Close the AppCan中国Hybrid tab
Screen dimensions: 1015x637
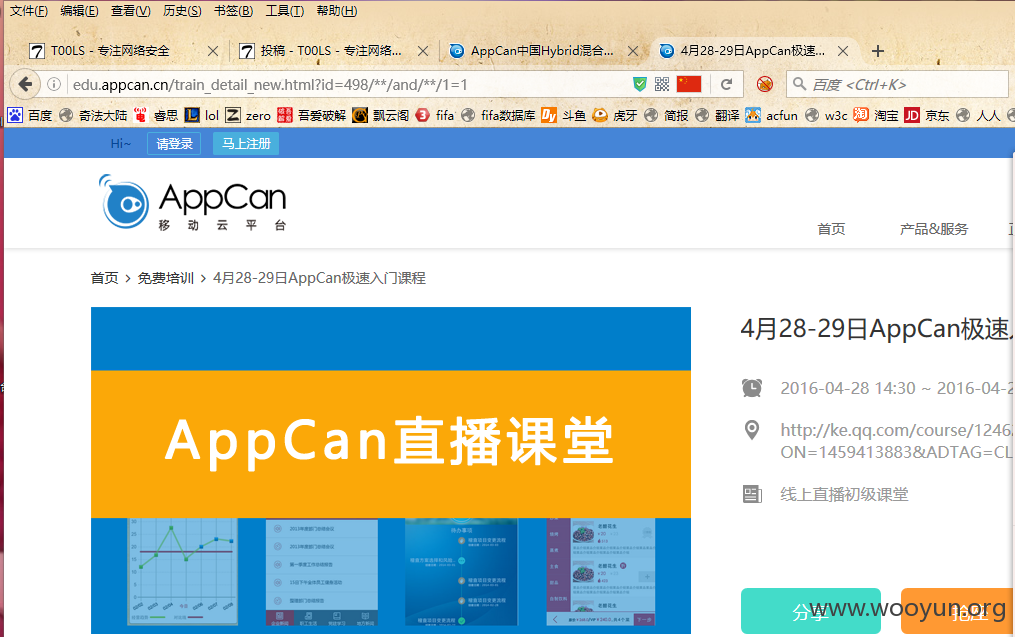[633, 51]
